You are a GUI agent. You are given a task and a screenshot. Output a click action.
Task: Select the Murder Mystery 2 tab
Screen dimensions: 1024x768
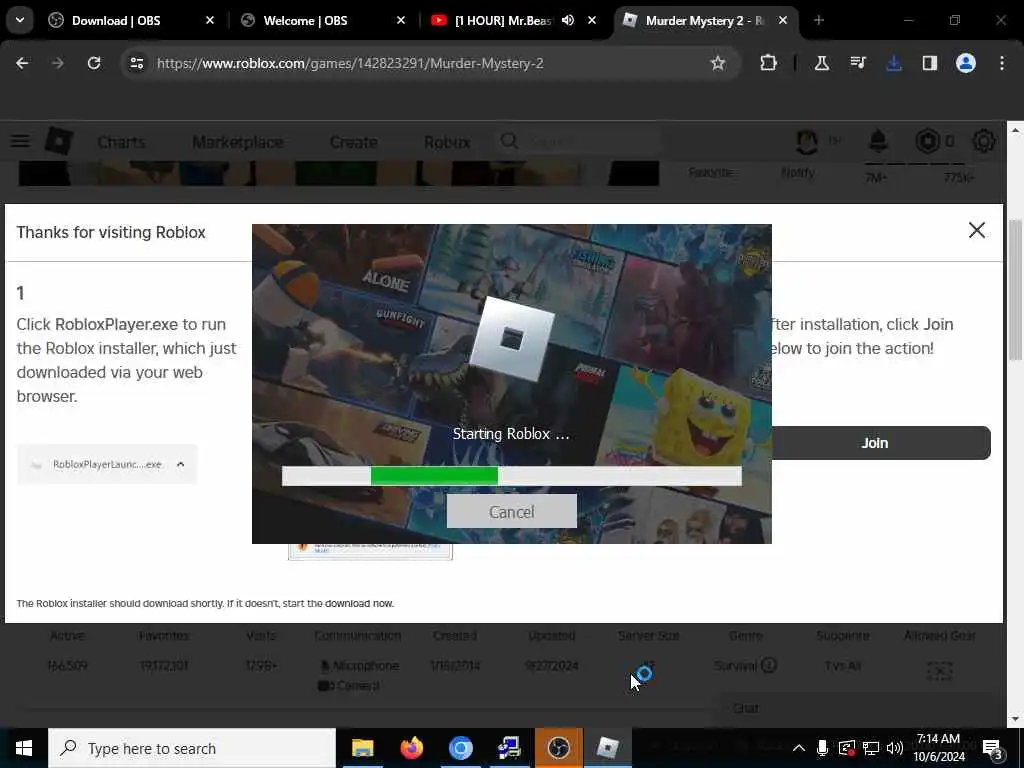pos(705,20)
